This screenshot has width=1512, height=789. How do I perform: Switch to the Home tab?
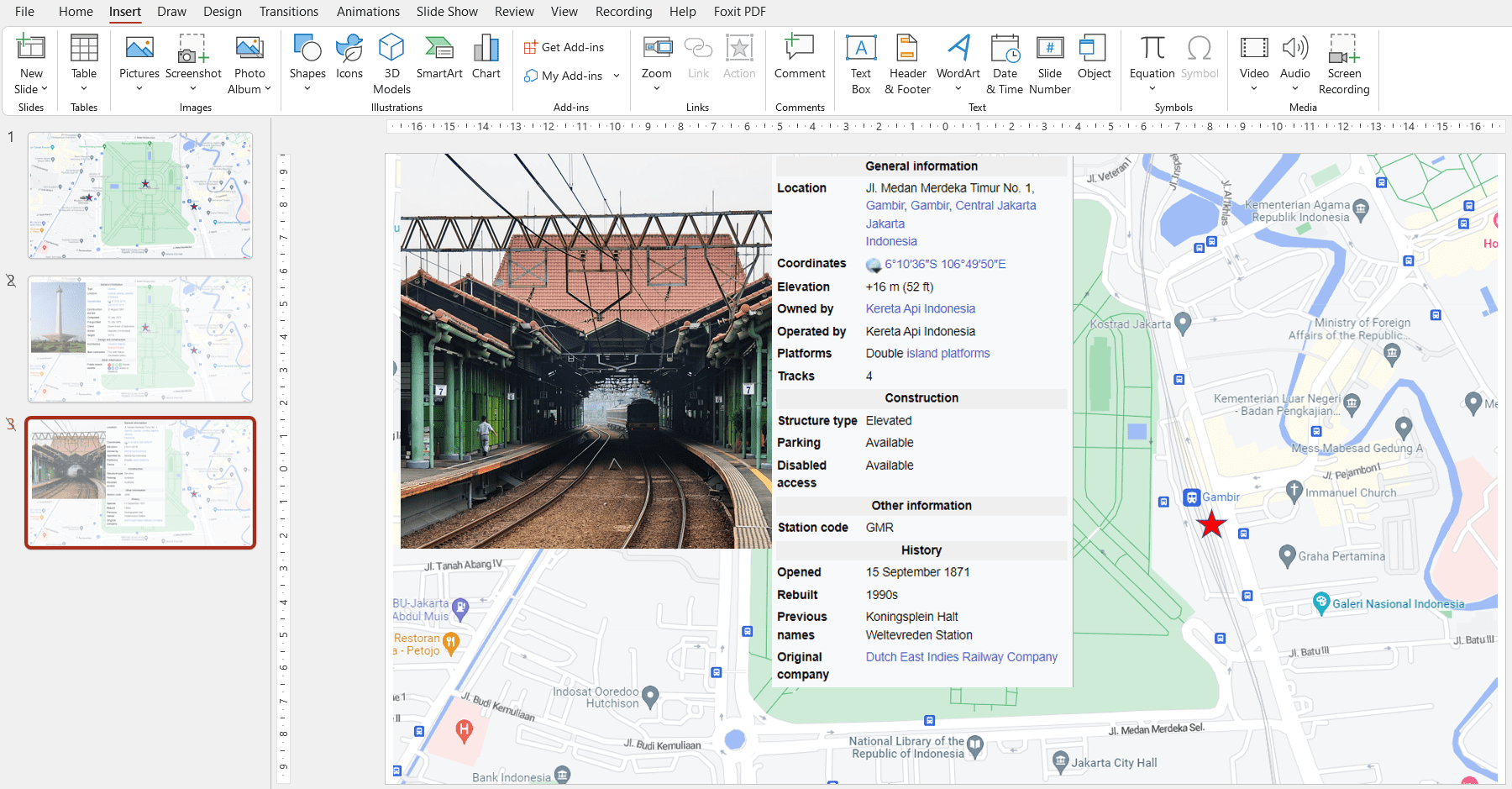point(76,12)
